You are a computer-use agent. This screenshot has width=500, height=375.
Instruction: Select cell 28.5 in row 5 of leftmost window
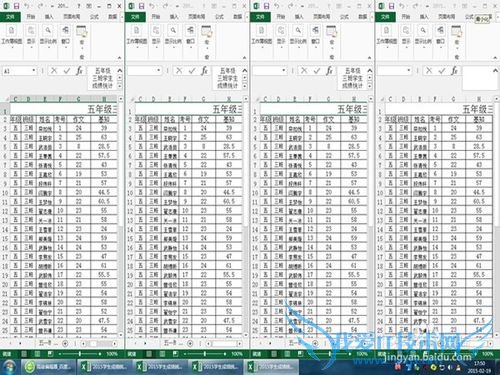point(104,146)
